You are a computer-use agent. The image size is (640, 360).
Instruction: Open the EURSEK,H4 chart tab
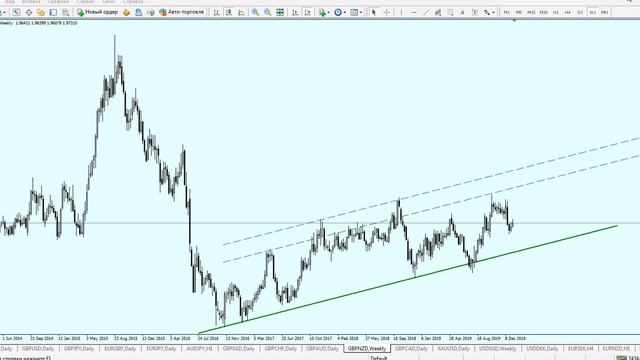tap(580, 349)
